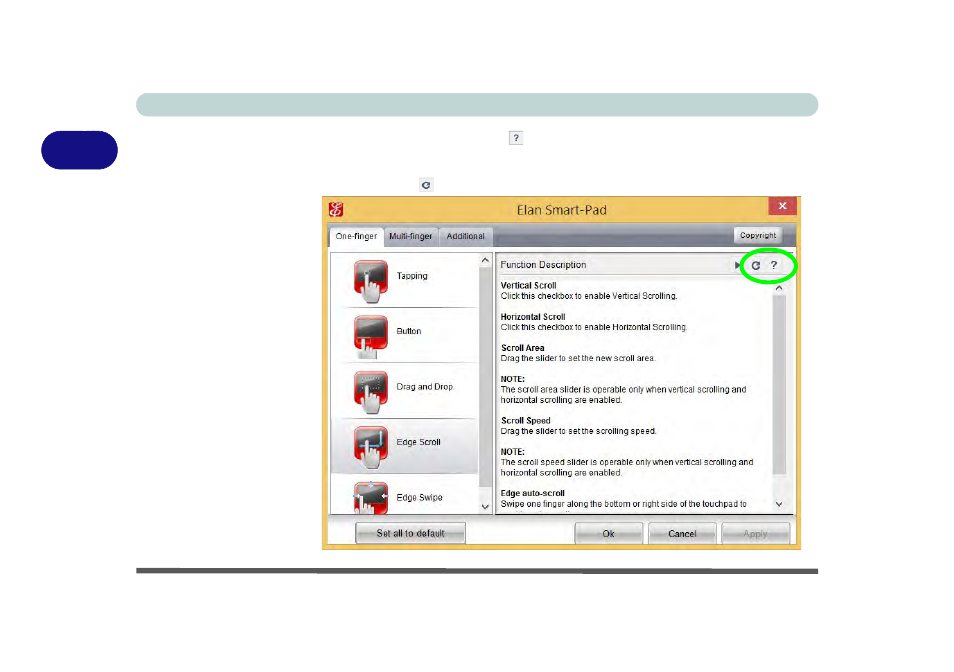
Task: Click the standalone refresh icon above the dialog
Action: 426,185
